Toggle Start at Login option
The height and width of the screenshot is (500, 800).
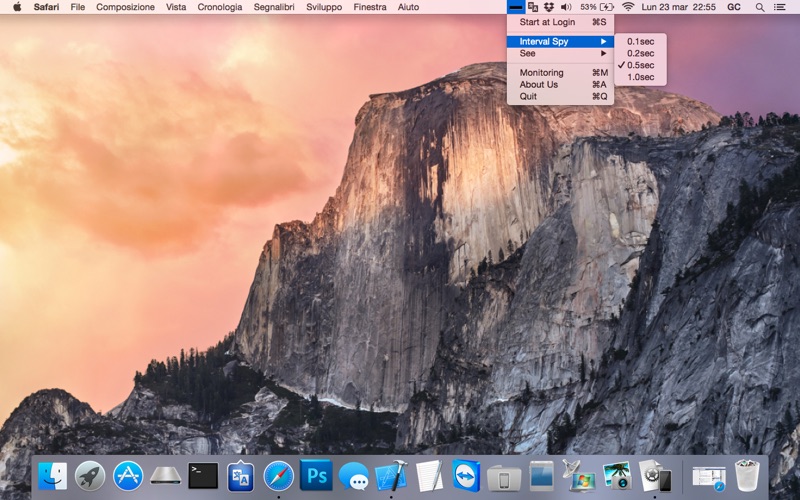click(560, 22)
